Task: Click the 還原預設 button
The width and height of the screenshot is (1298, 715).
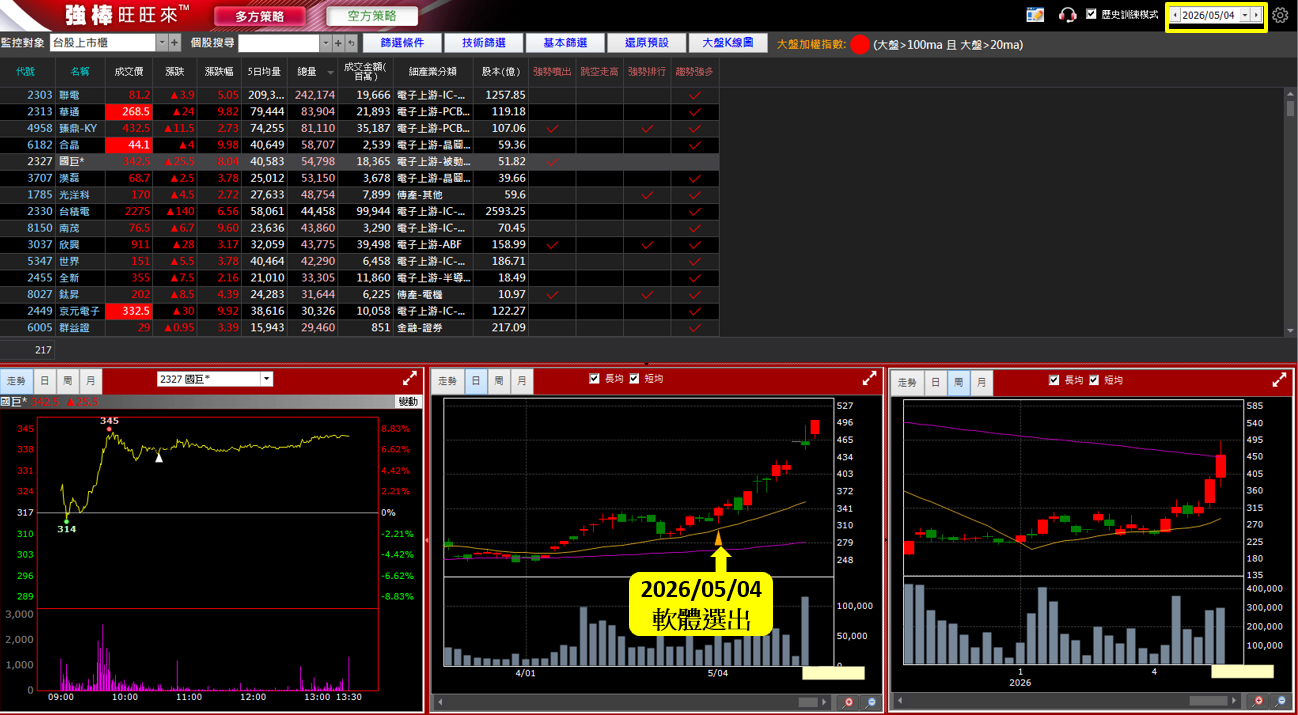Action: tap(647, 43)
